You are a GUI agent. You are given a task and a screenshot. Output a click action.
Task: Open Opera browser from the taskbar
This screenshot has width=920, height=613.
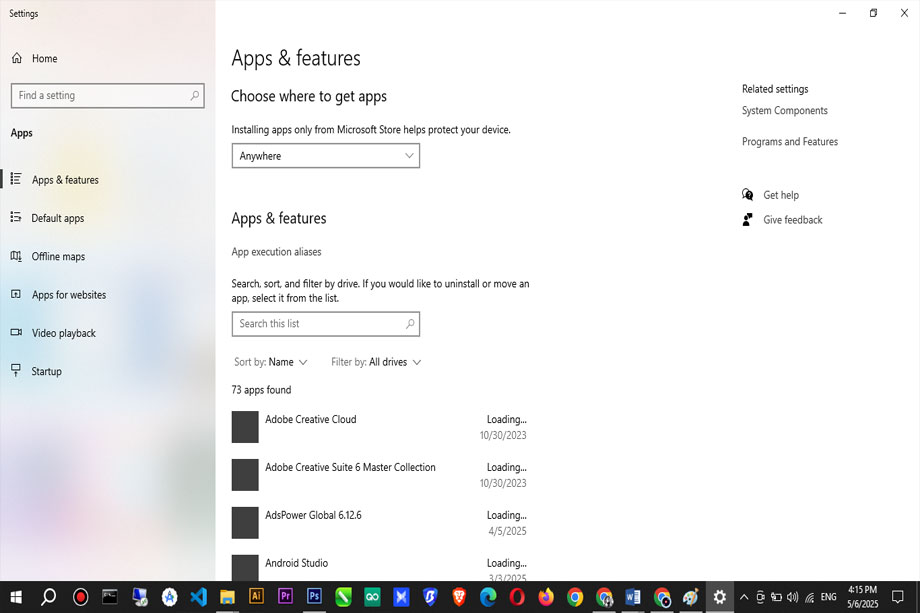point(517,597)
